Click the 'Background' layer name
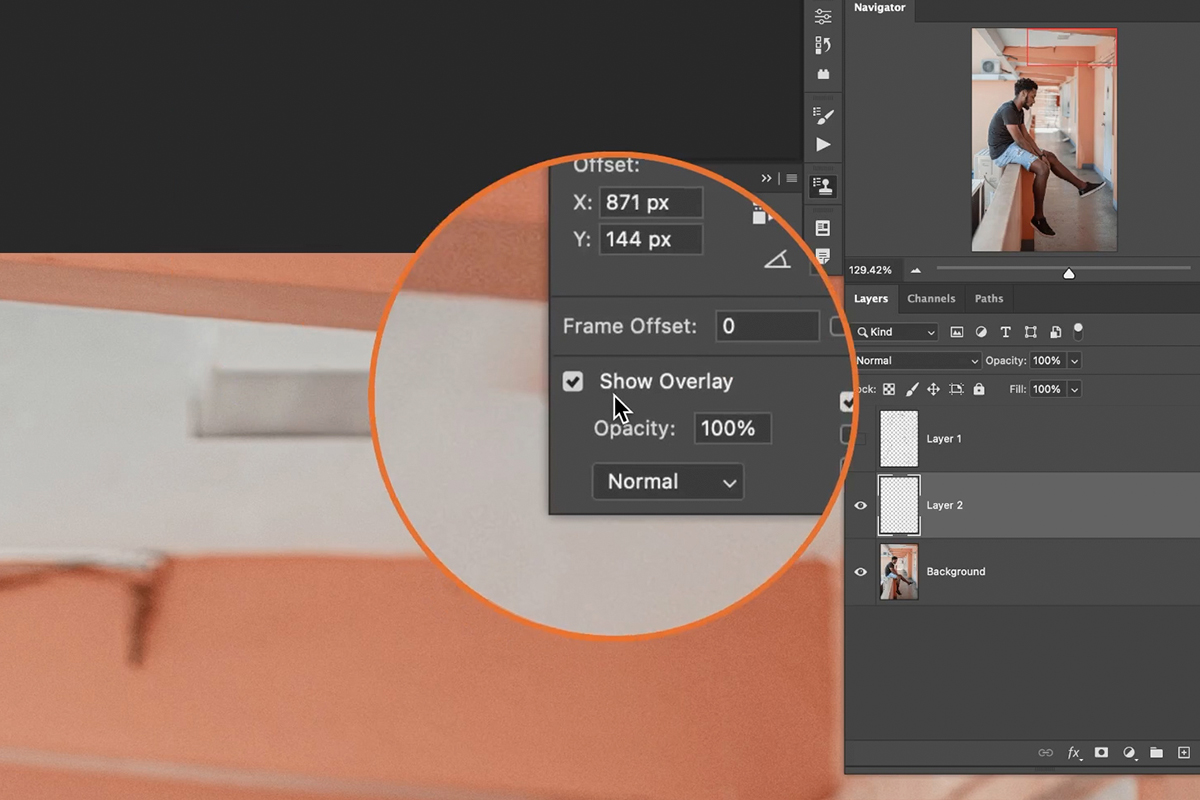Viewport: 1200px width, 800px height. pyautogui.click(x=956, y=572)
